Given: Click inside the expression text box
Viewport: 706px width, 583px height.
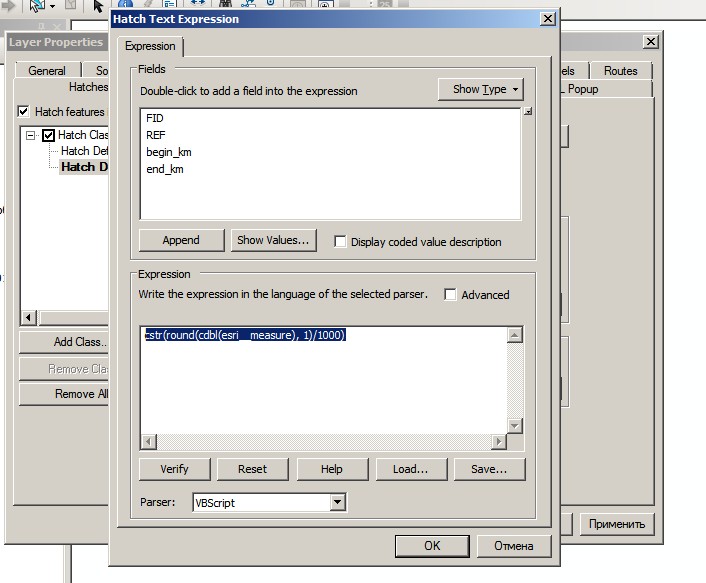Looking at the screenshot, I should (323, 380).
